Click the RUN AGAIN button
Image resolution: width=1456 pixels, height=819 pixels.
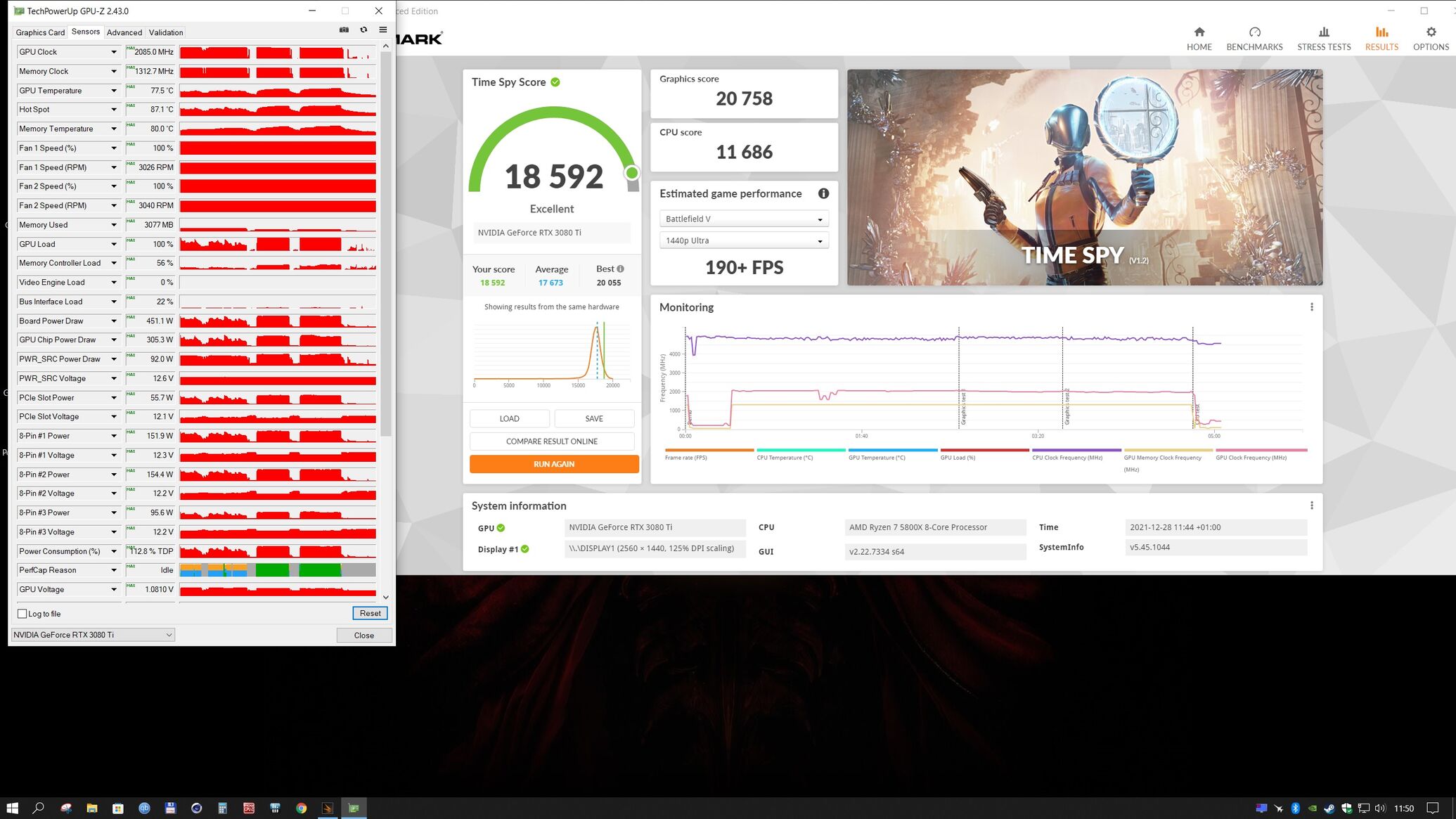[554, 464]
